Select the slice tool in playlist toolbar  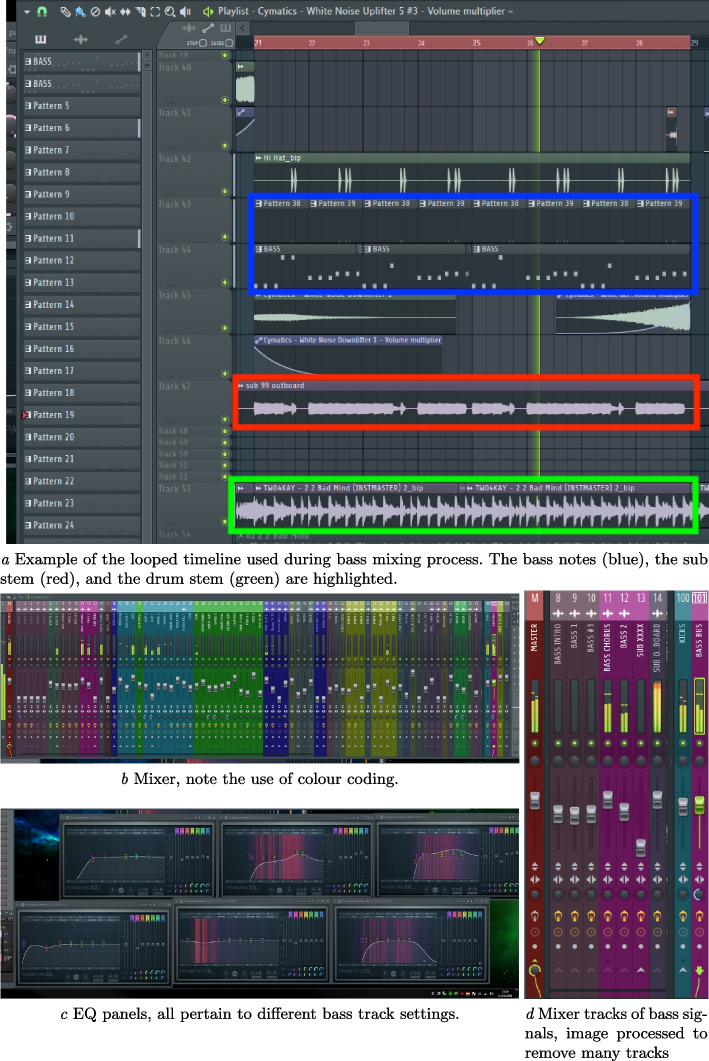[x=140, y=12]
